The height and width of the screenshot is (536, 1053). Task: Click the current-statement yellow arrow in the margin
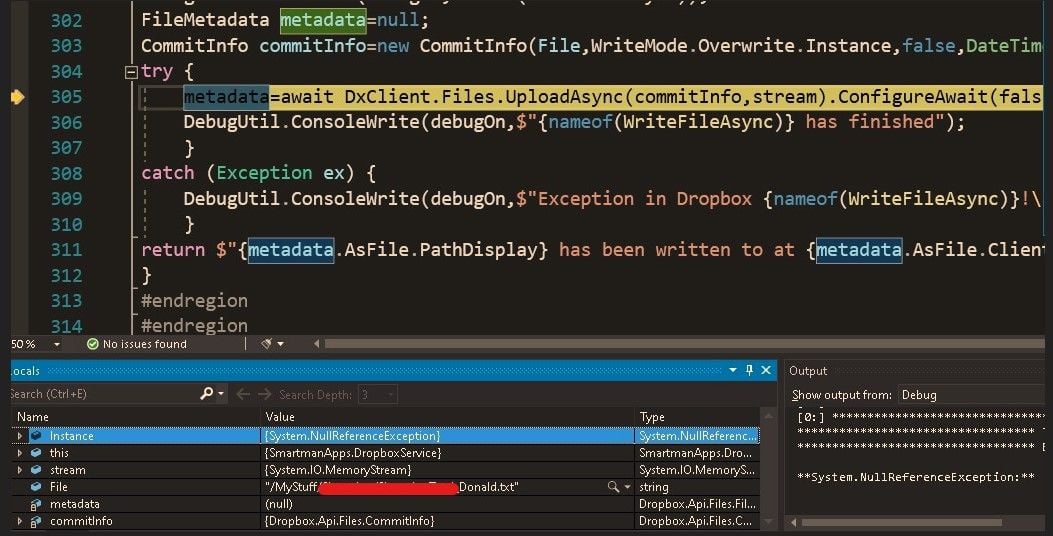click(x=17, y=97)
